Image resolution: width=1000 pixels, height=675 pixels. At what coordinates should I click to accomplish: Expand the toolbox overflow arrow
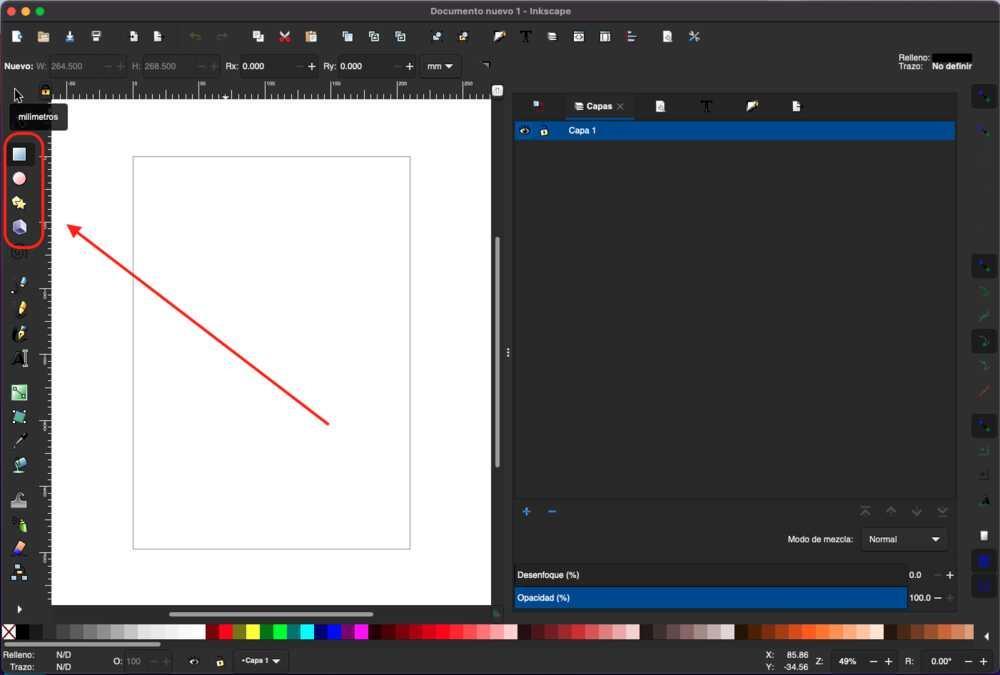click(x=19, y=609)
